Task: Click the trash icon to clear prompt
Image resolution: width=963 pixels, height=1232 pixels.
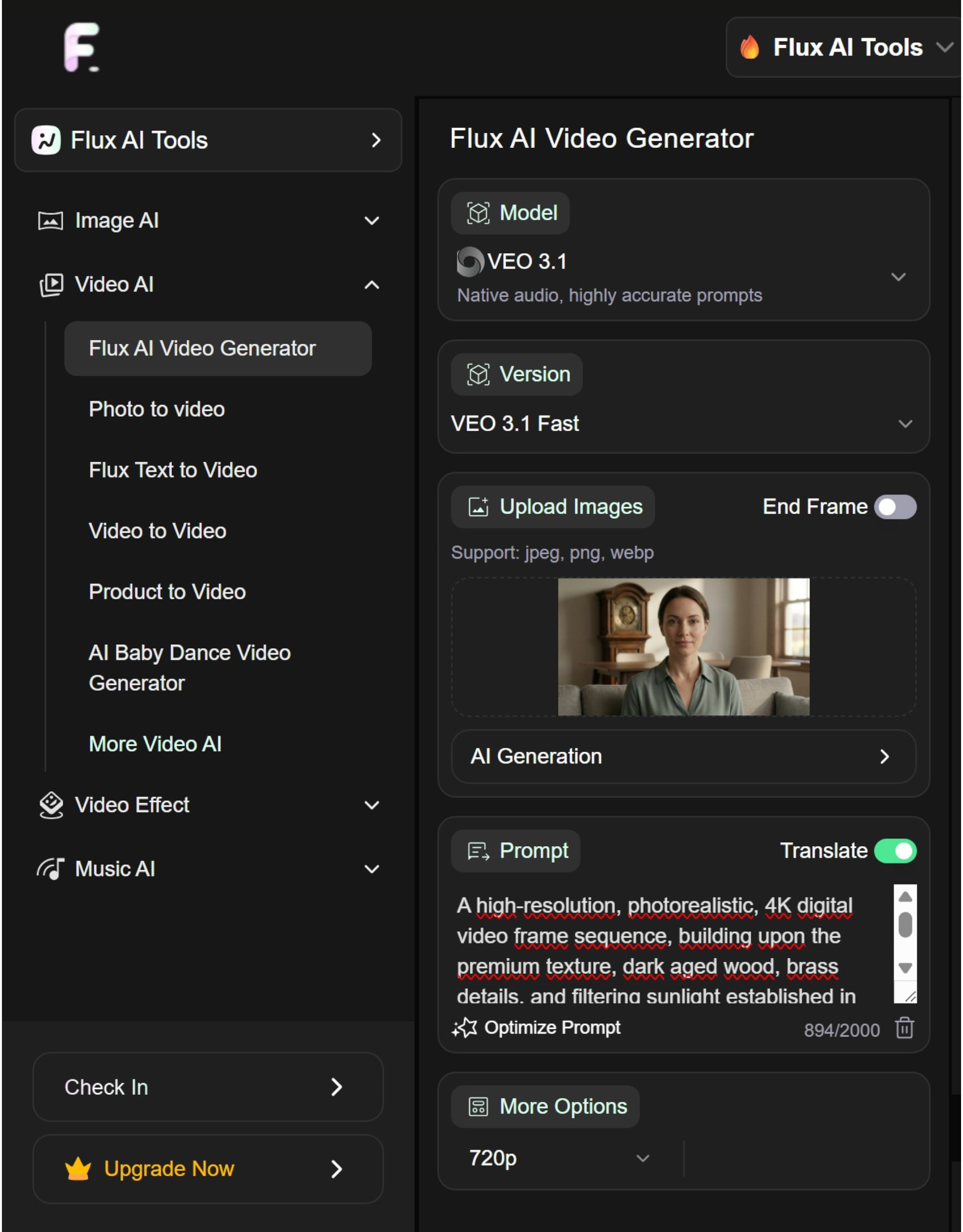Action: (903, 1028)
